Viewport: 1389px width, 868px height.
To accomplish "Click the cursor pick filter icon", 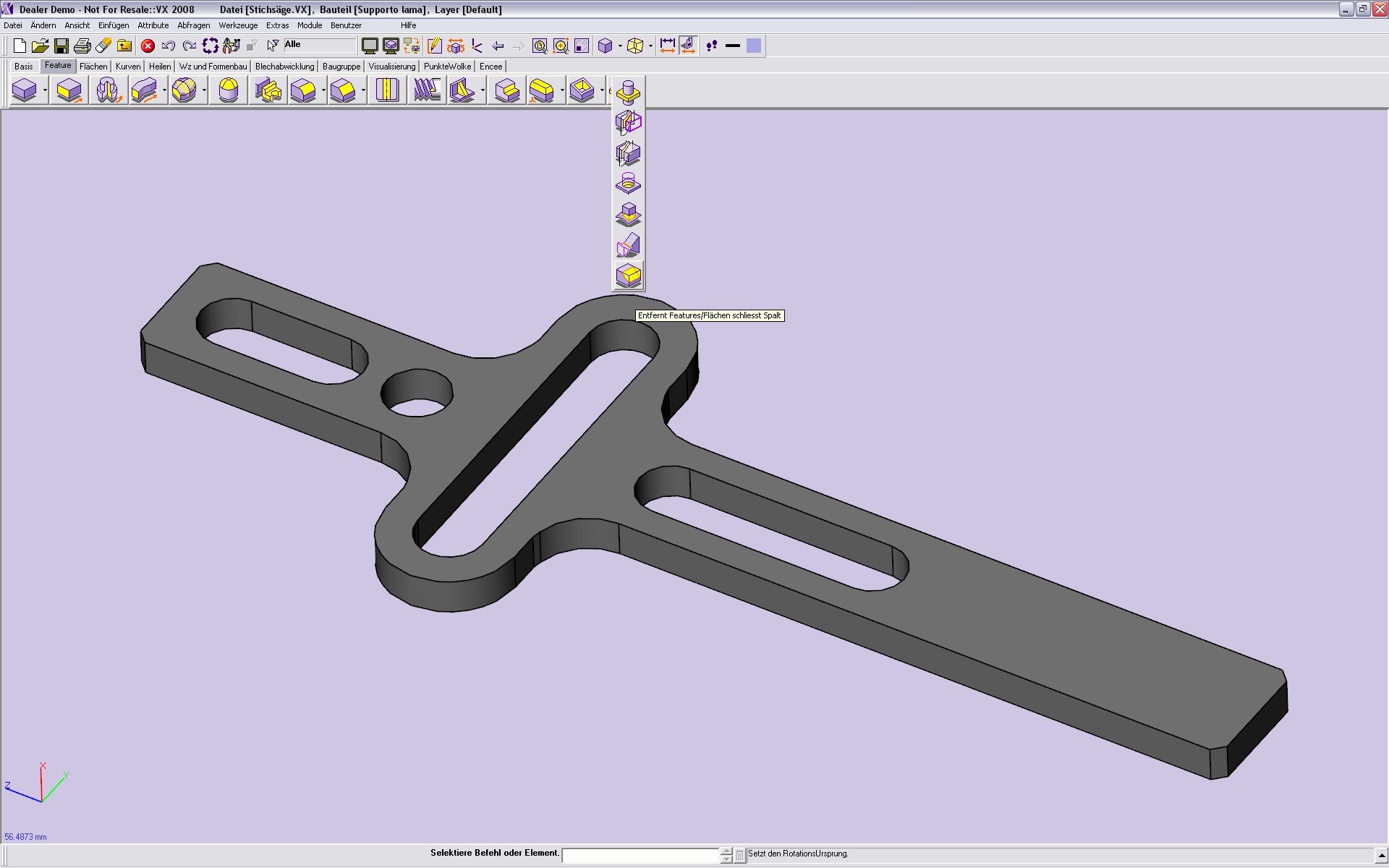I will click(x=273, y=46).
